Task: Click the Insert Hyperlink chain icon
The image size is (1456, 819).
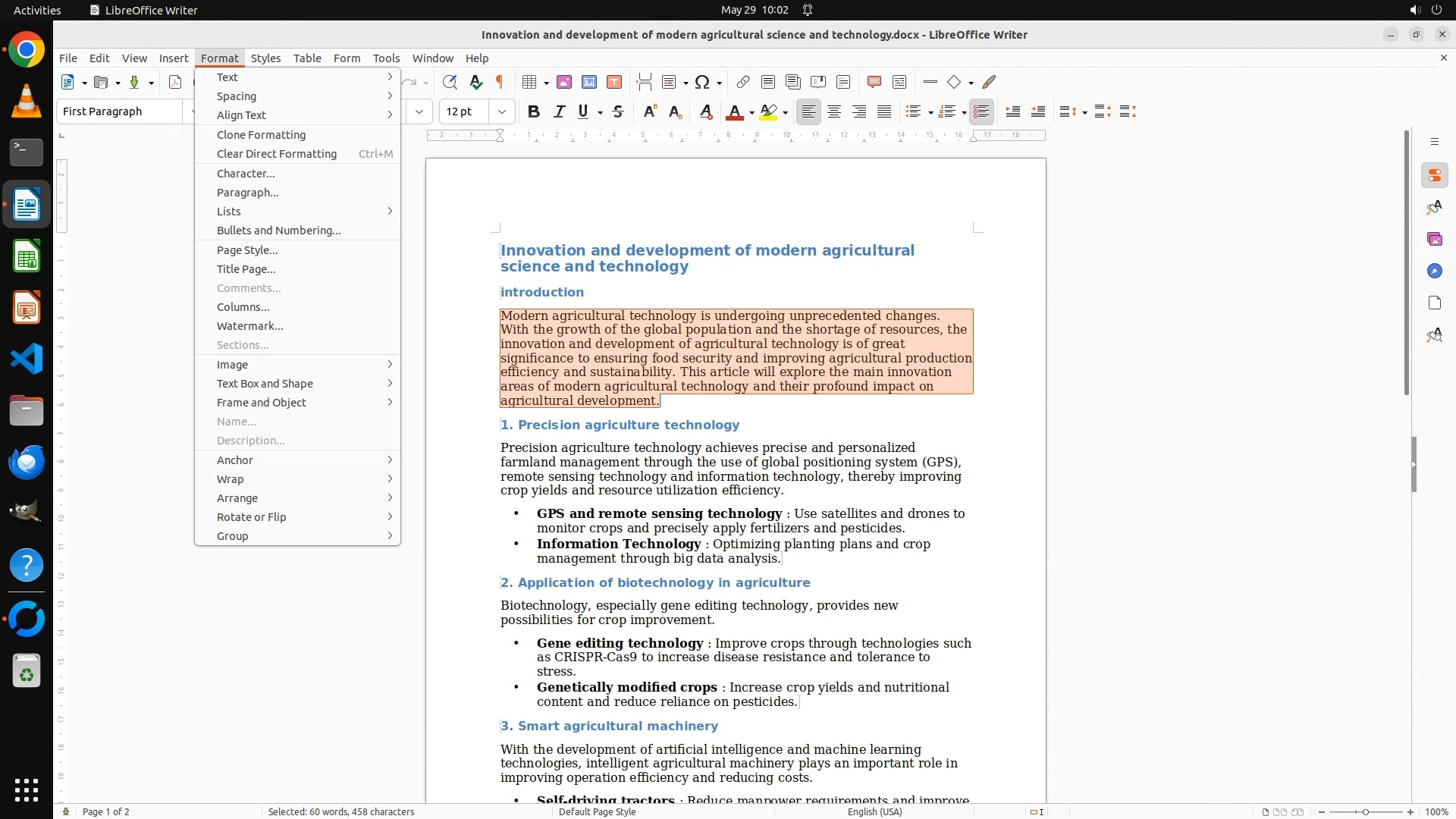Action: pos(742,82)
